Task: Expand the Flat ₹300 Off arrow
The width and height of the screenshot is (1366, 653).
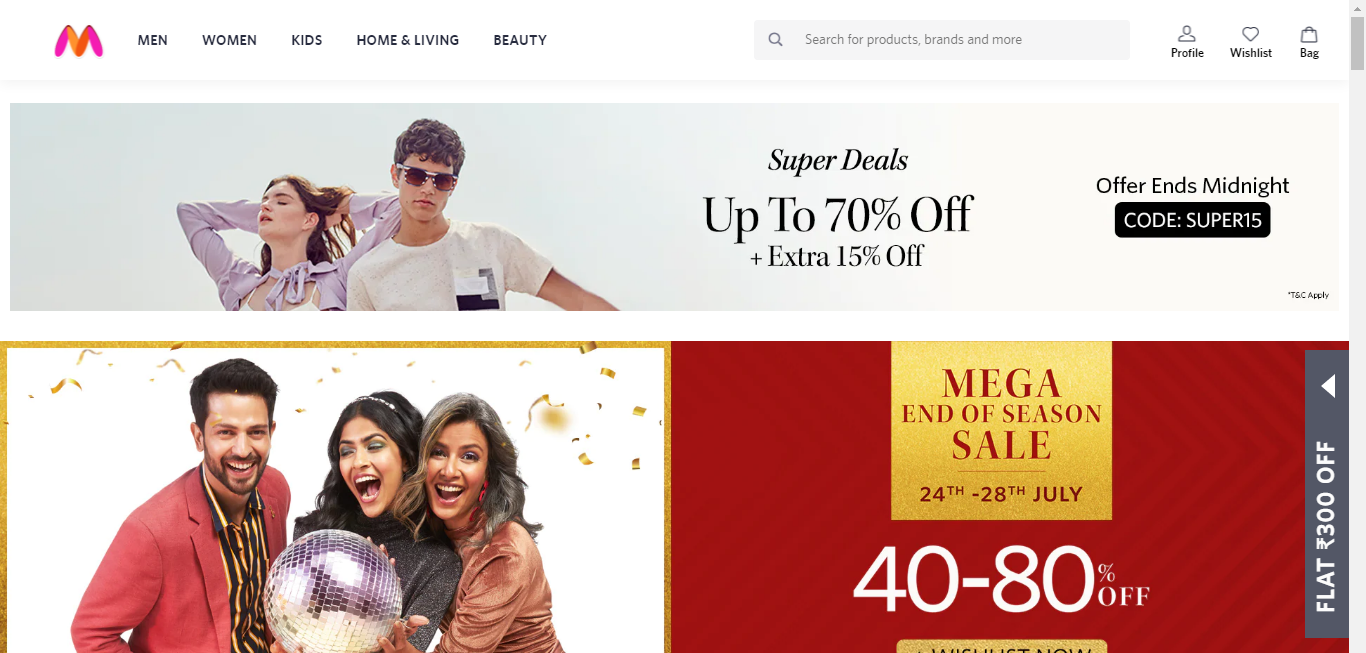Action: tap(1328, 386)
